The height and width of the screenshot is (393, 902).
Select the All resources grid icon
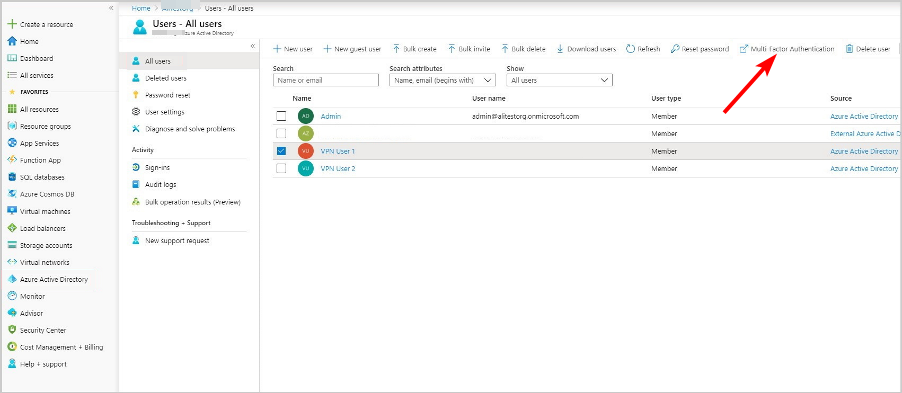(12, 109)
